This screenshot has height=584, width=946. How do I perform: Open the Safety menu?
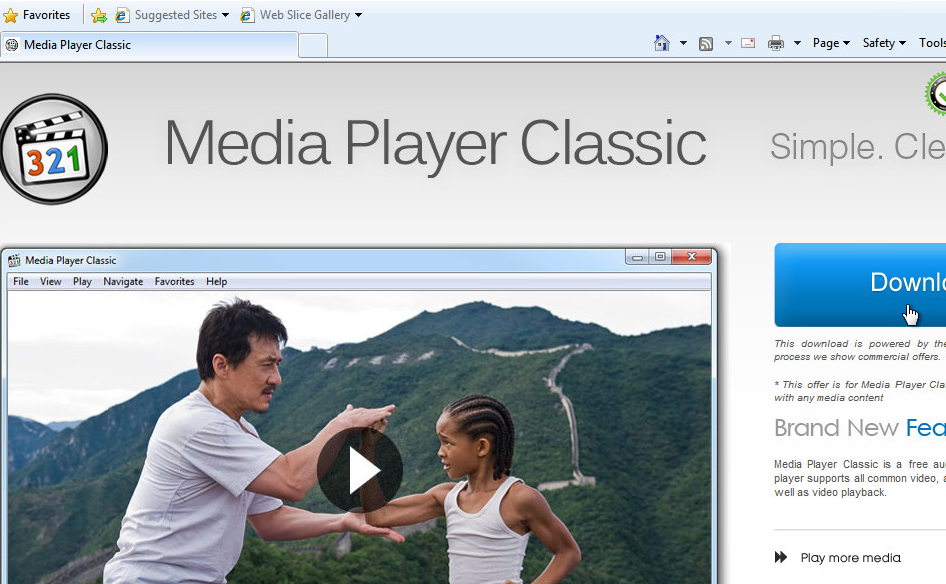pos(884,43)
